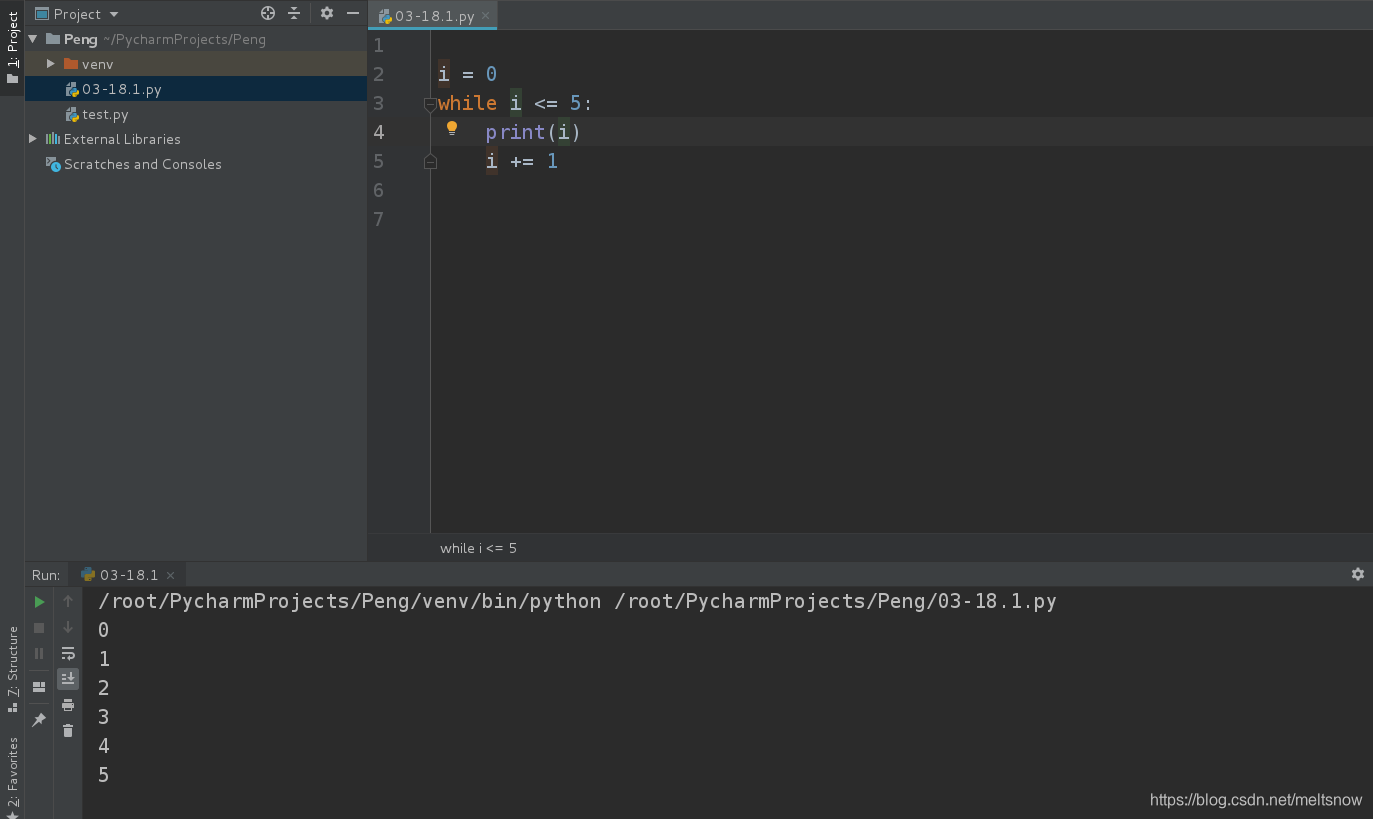Pin the Run tab with the pin icon
Viewport: 1373px width, 819px height.
[x=39, y=720]
